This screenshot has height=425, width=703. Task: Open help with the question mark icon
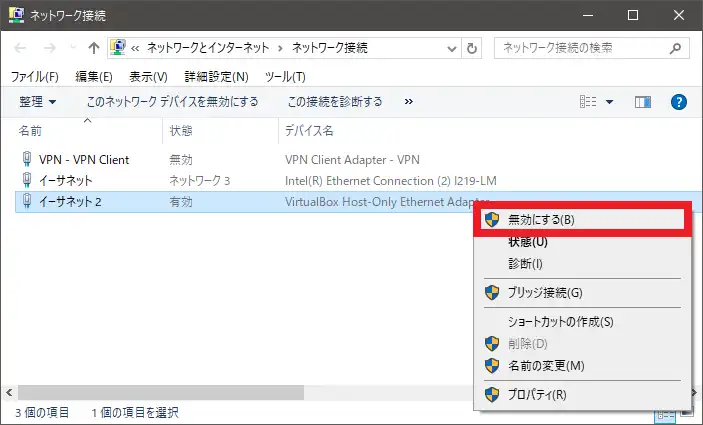click(x=679, y=102)
